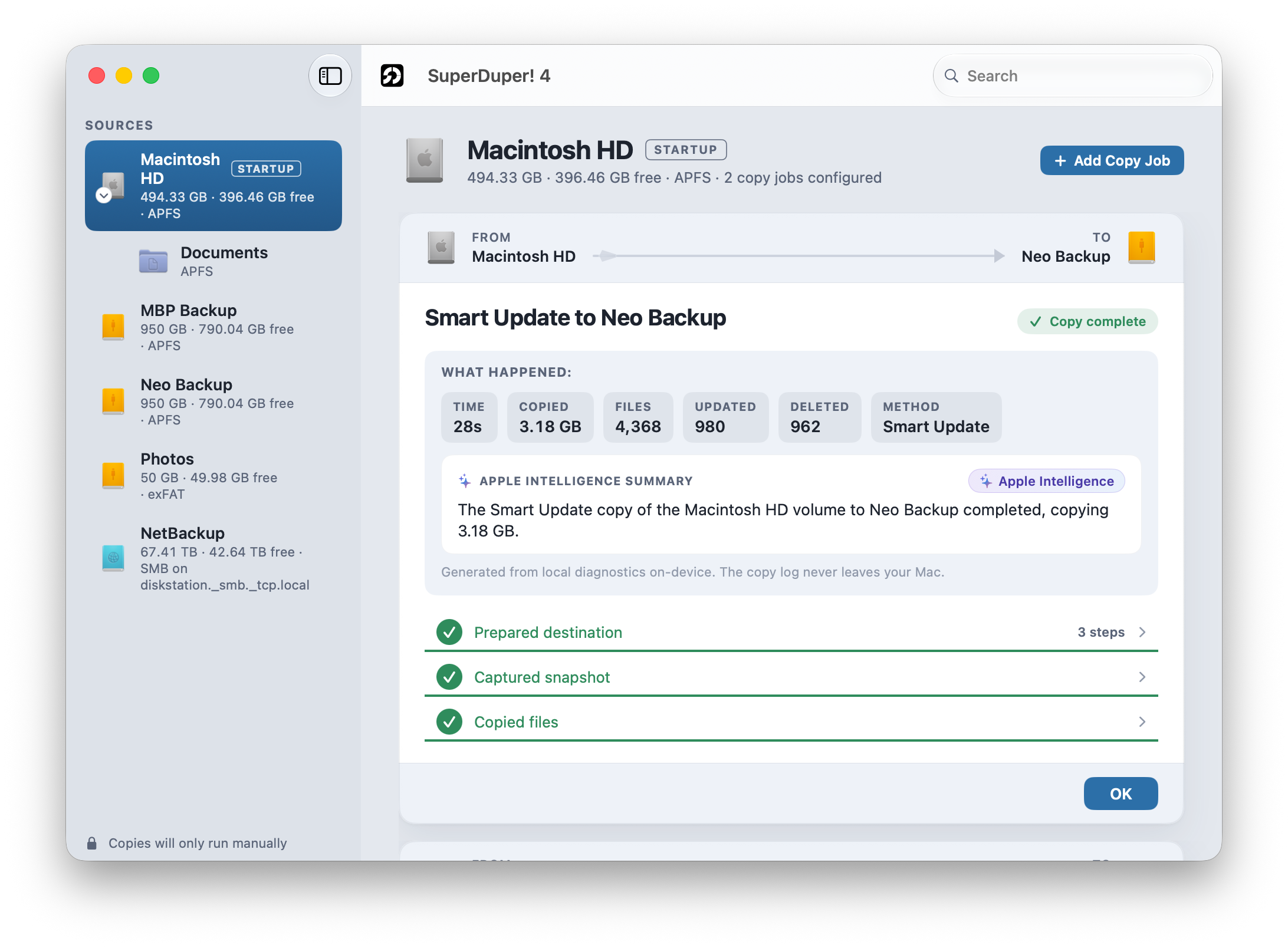Viewport: 1288px width, 948px height.
Task: Click the green zoom window button
Action: 151,75
